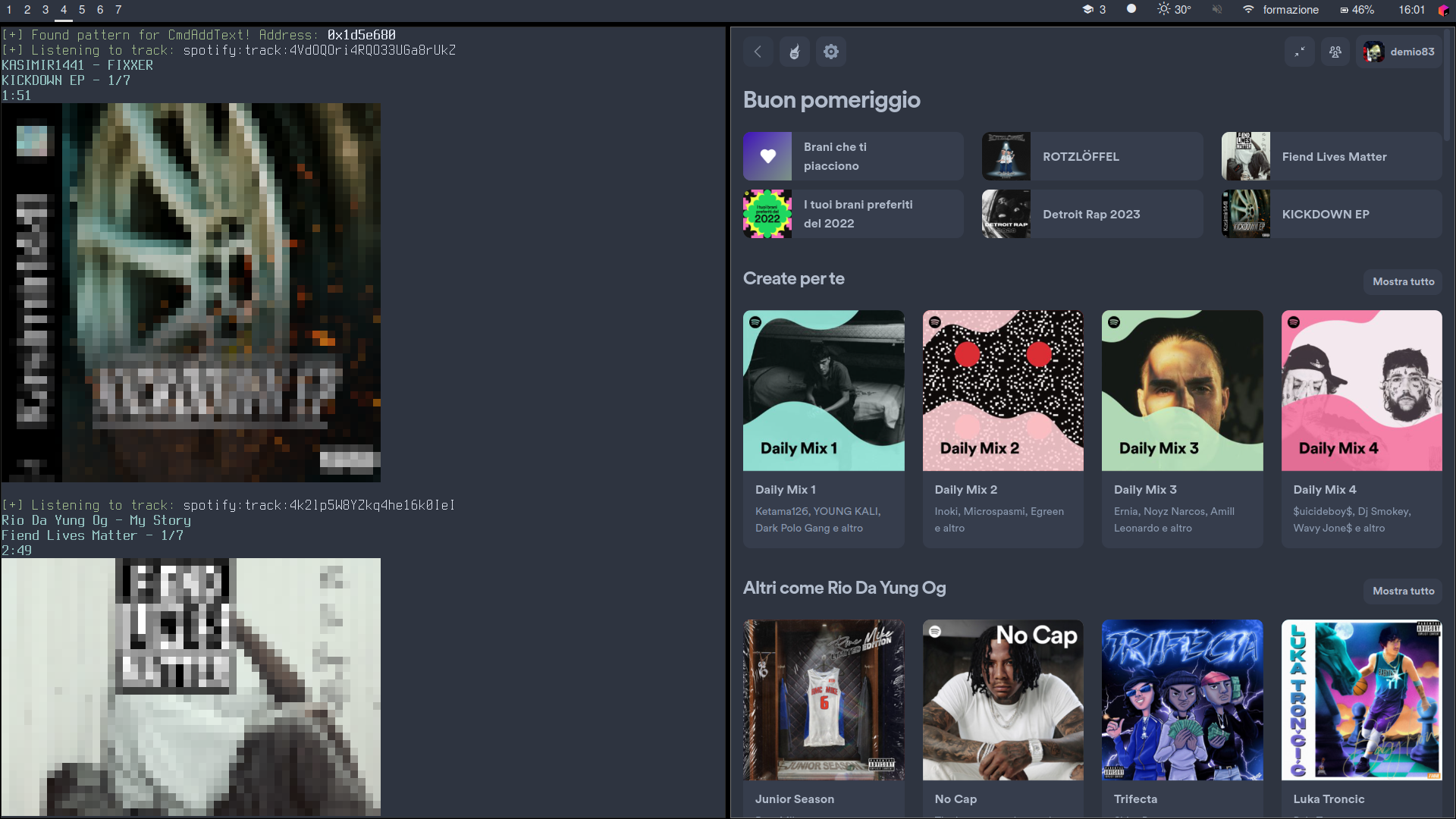Click the back navigation chevron
The height and width of the screenshot is (819, 1456).
coord(758,52)
